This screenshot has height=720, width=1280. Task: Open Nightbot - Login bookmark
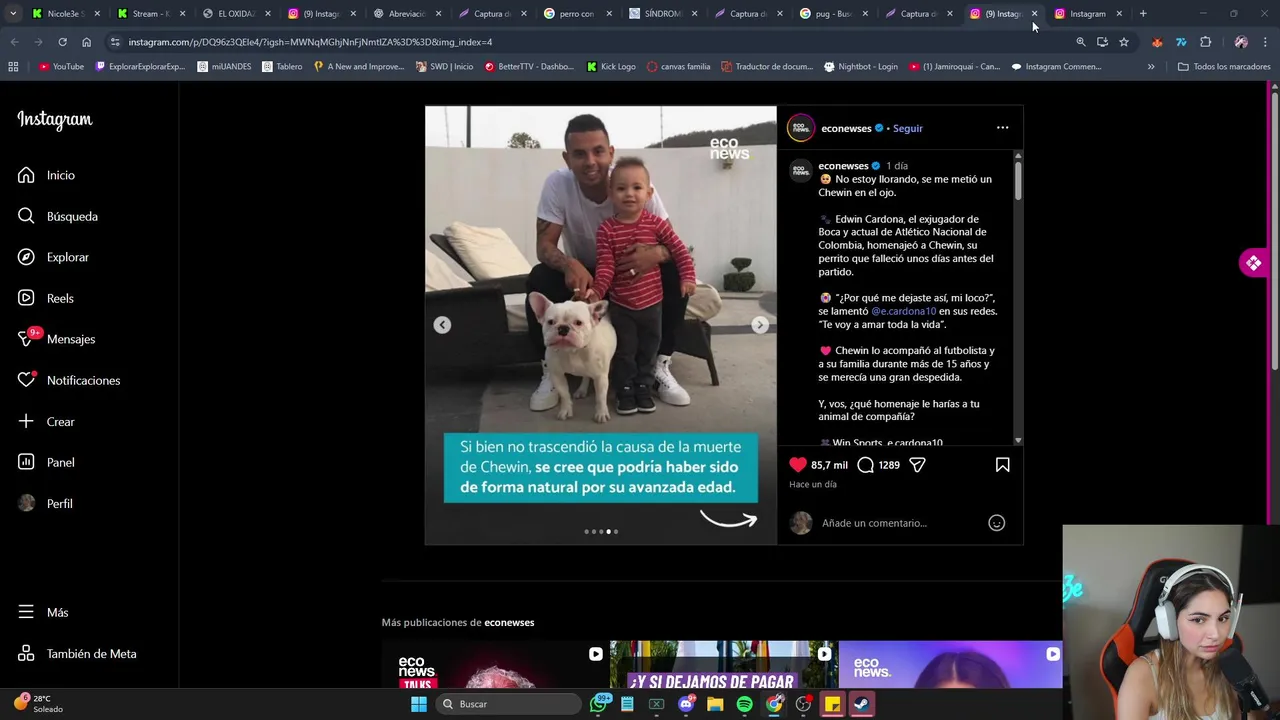coord(860,67)
